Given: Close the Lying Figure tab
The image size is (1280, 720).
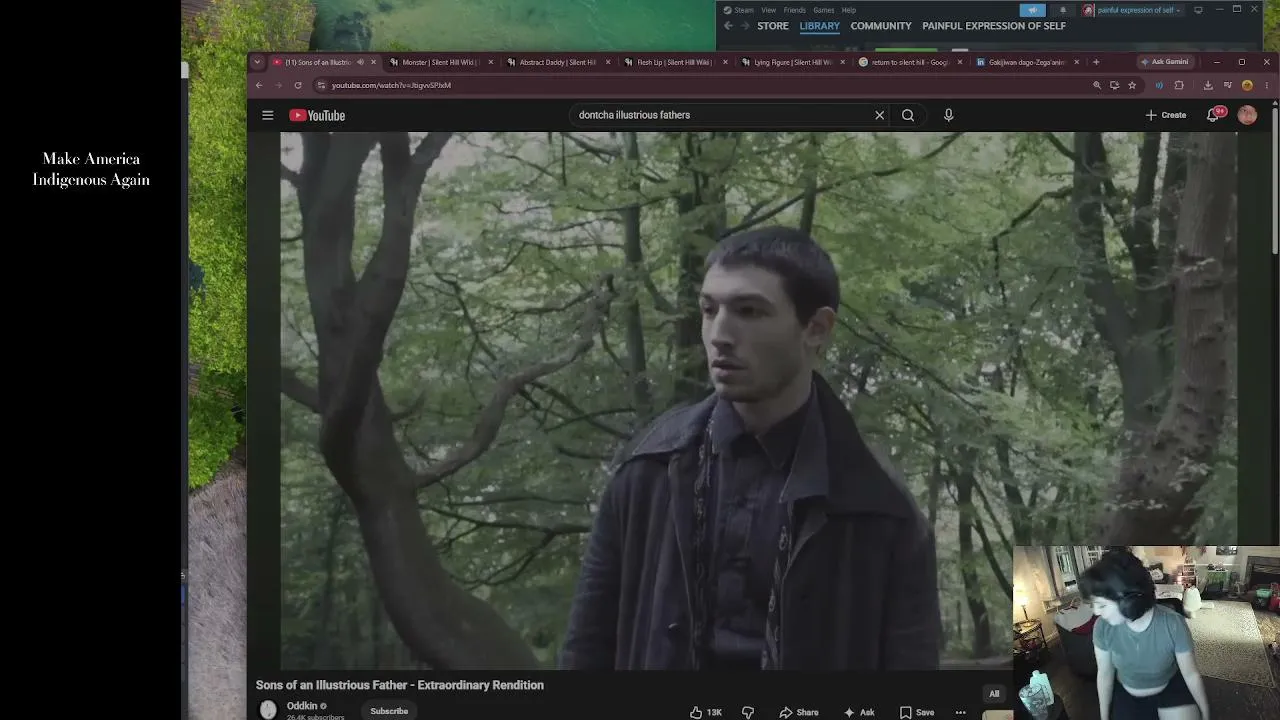Looking at the screenshot, I should pyautogui.click(x=842, y=62).
